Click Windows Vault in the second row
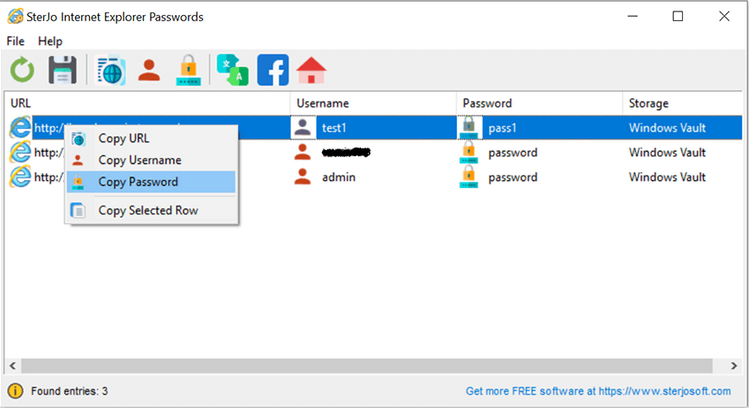The image size is (750, 409). coord(667,153)
